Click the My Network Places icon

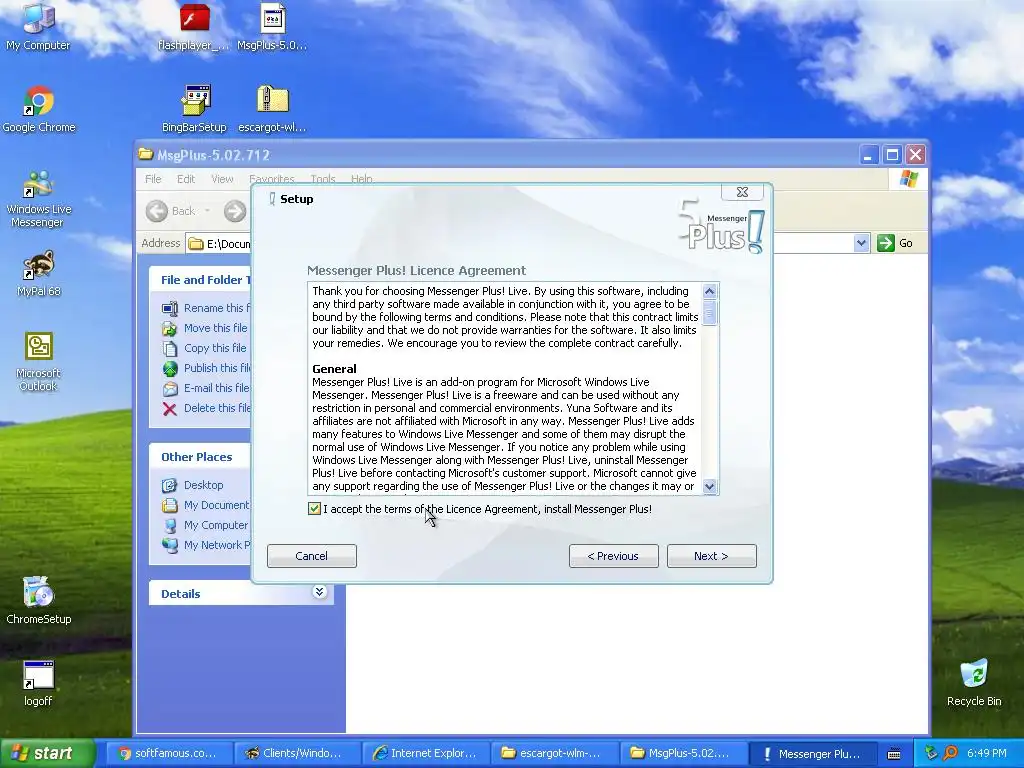(x=170, y=545)
